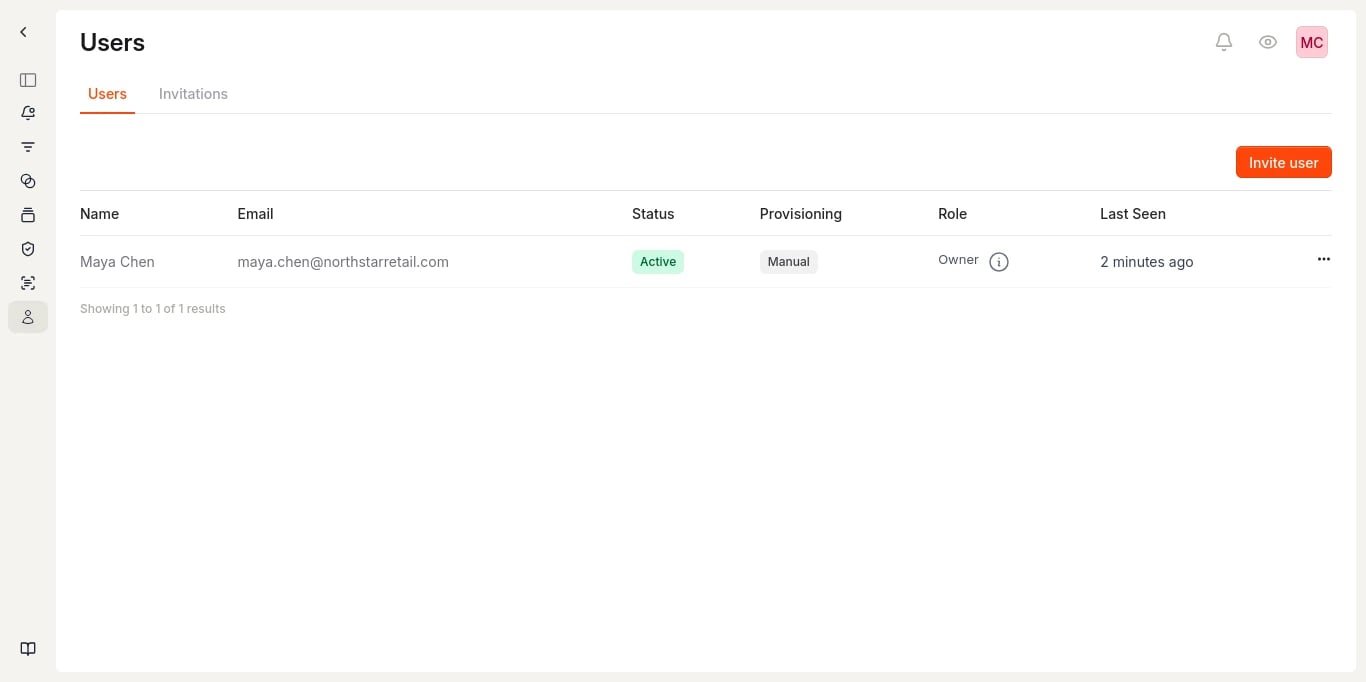Click the Name column header

(x=100, y=214)
